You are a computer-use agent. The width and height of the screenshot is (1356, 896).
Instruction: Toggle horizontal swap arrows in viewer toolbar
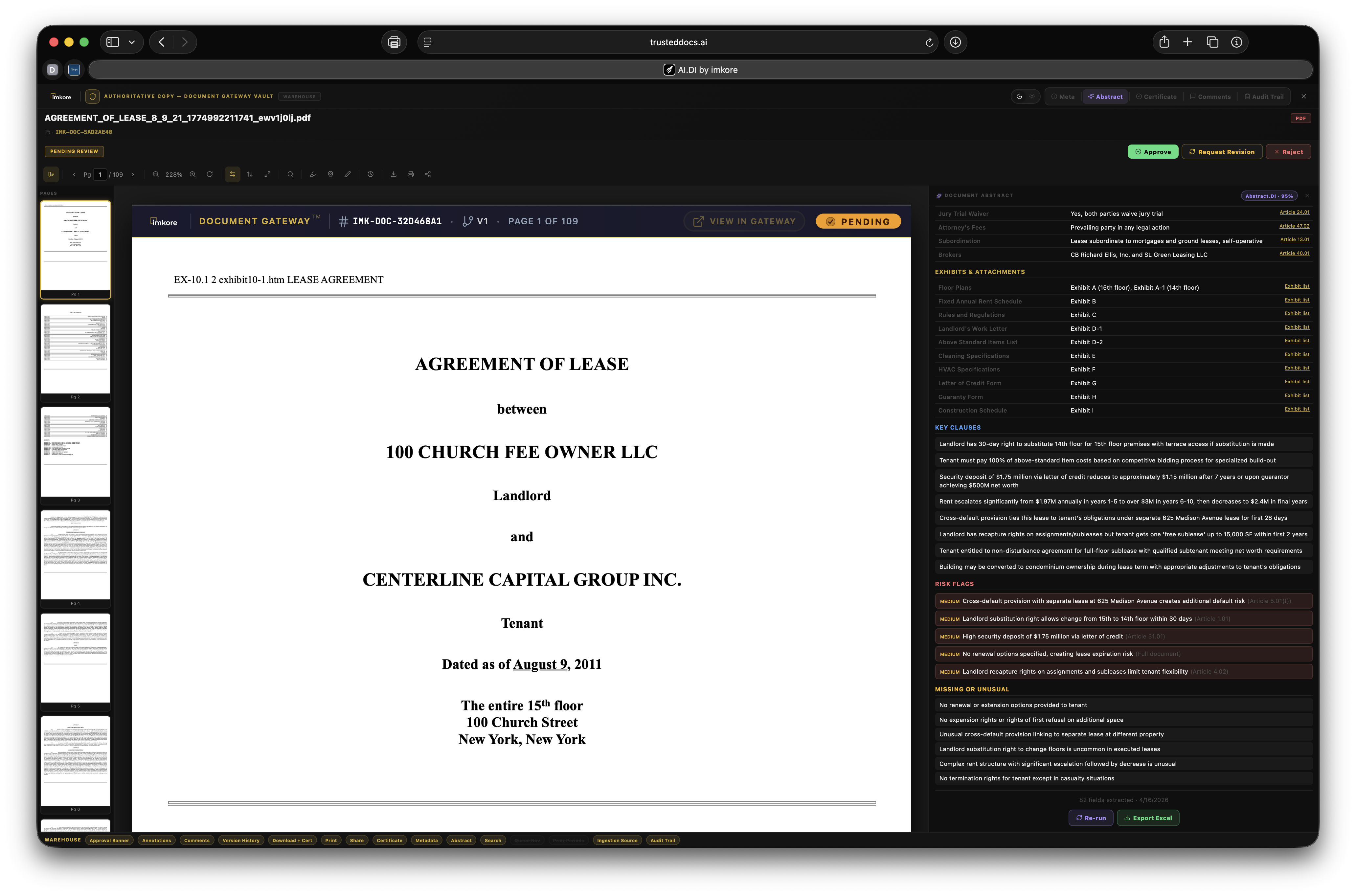click(x=233, y=174)
